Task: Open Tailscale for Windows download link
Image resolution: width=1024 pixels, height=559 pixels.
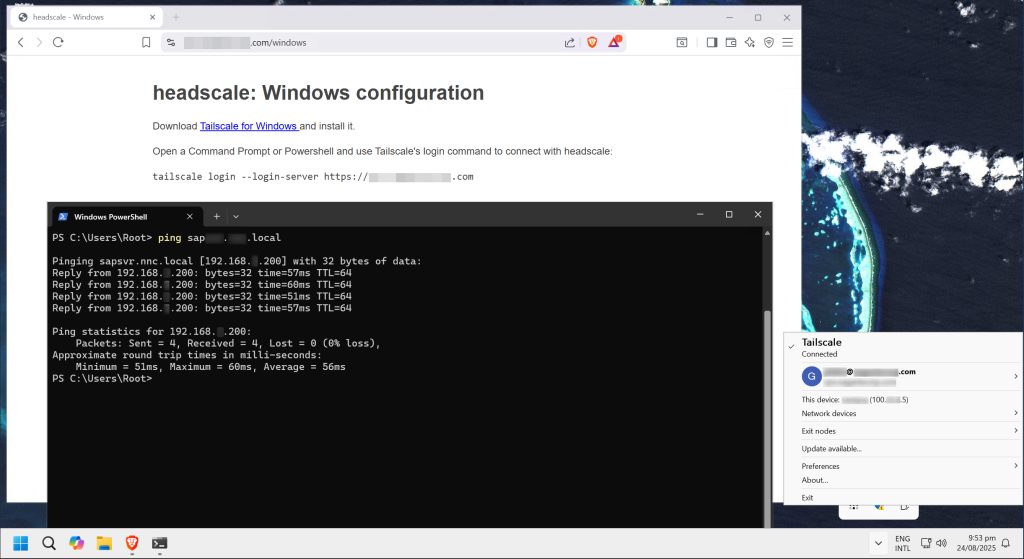Action: click(249, 126)
